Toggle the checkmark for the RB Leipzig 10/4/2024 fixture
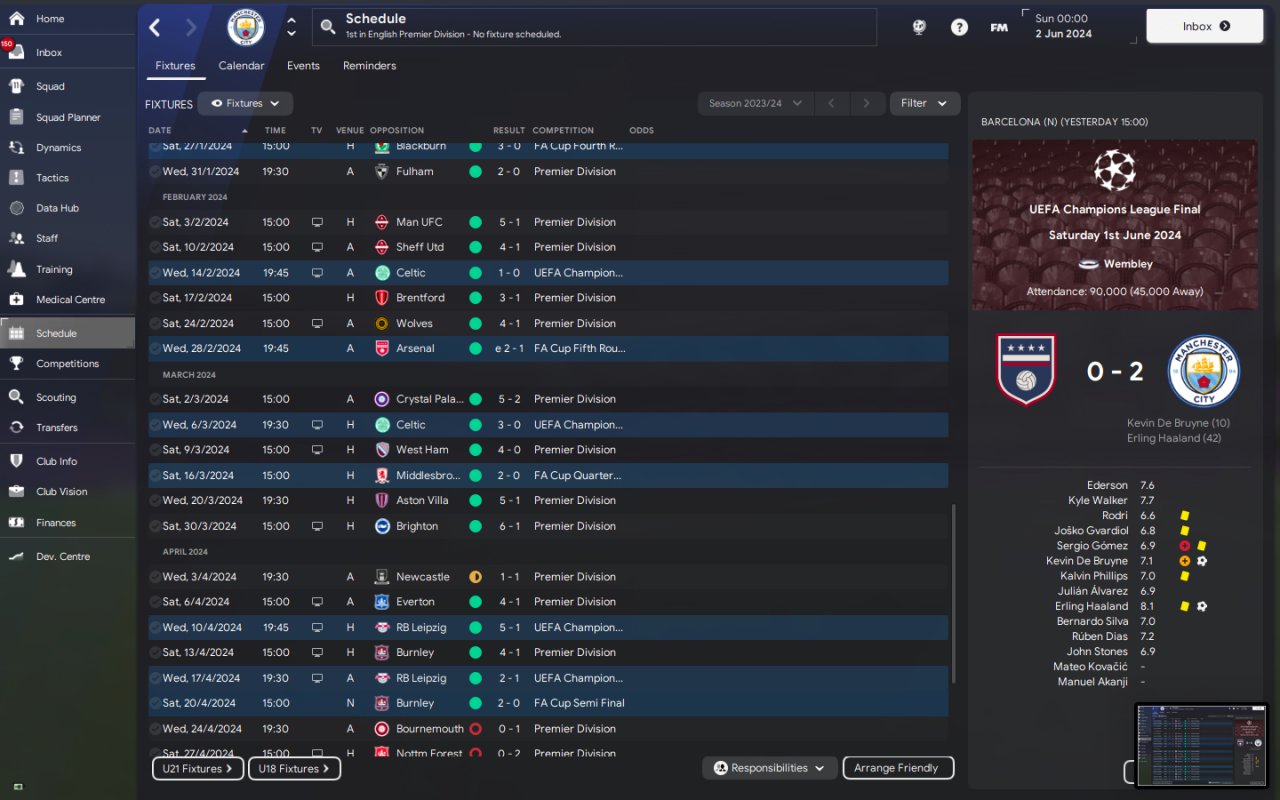The height and width of the screenshot is (800, 1280). (155, 628)
